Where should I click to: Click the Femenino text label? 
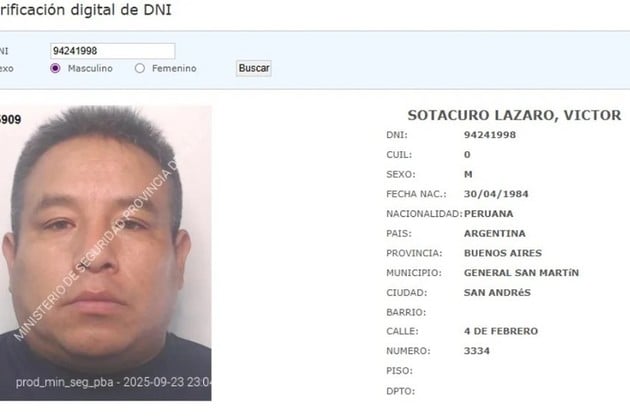tap(174, 68)
